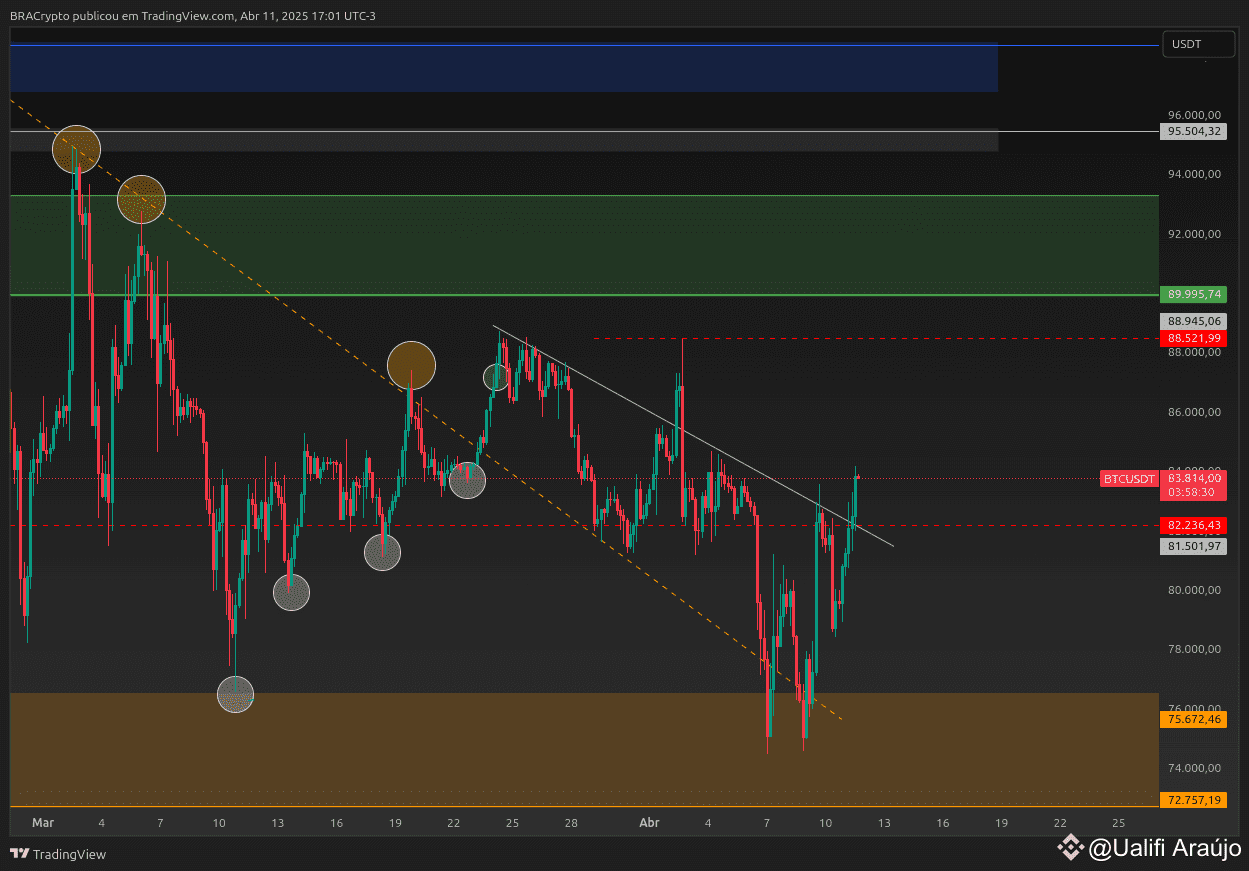Click the 88.000,00 axis value
Screen dimensions: 1249x871
1194,352
